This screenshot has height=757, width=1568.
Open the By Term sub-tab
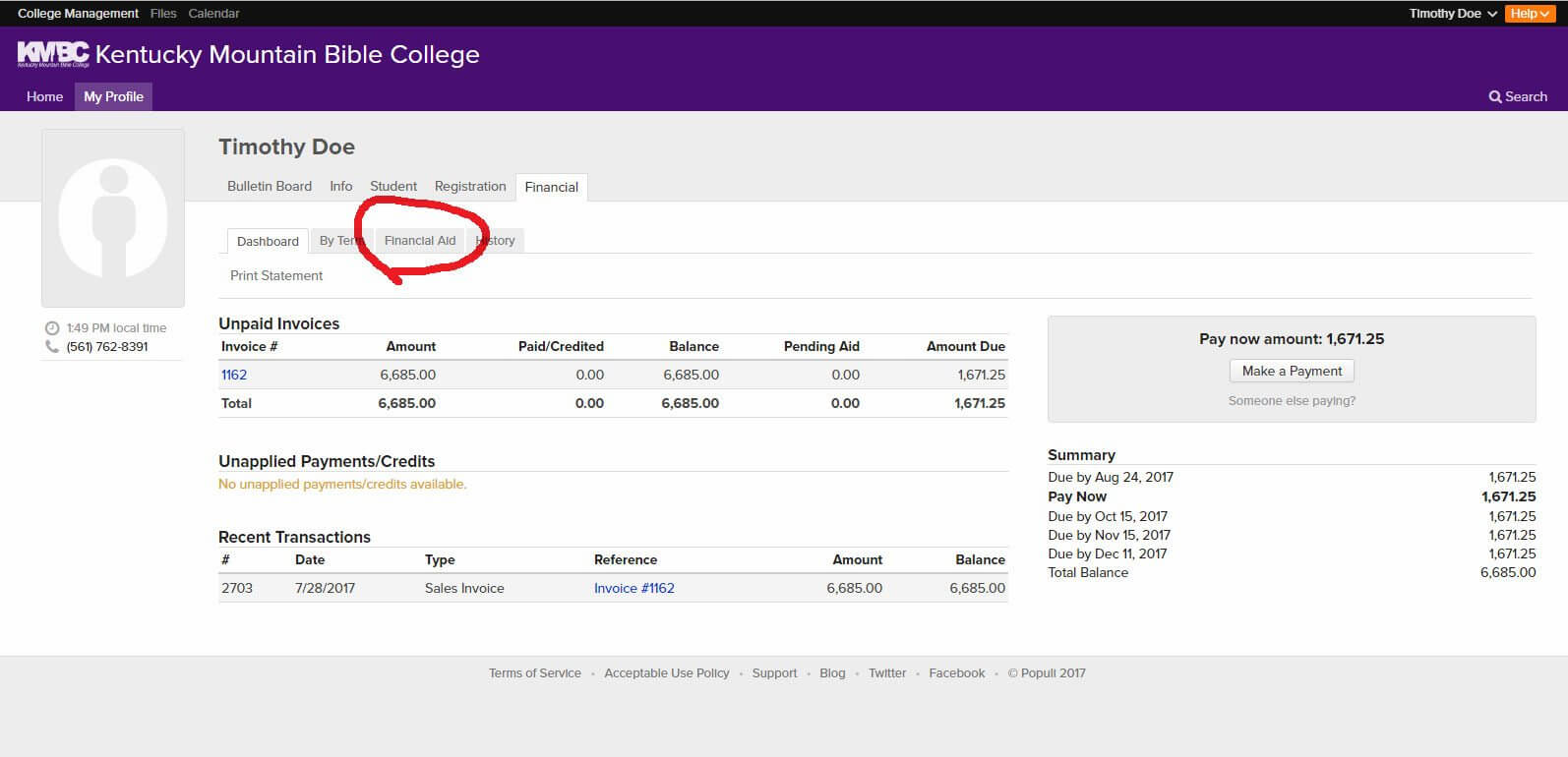point(341,240)
